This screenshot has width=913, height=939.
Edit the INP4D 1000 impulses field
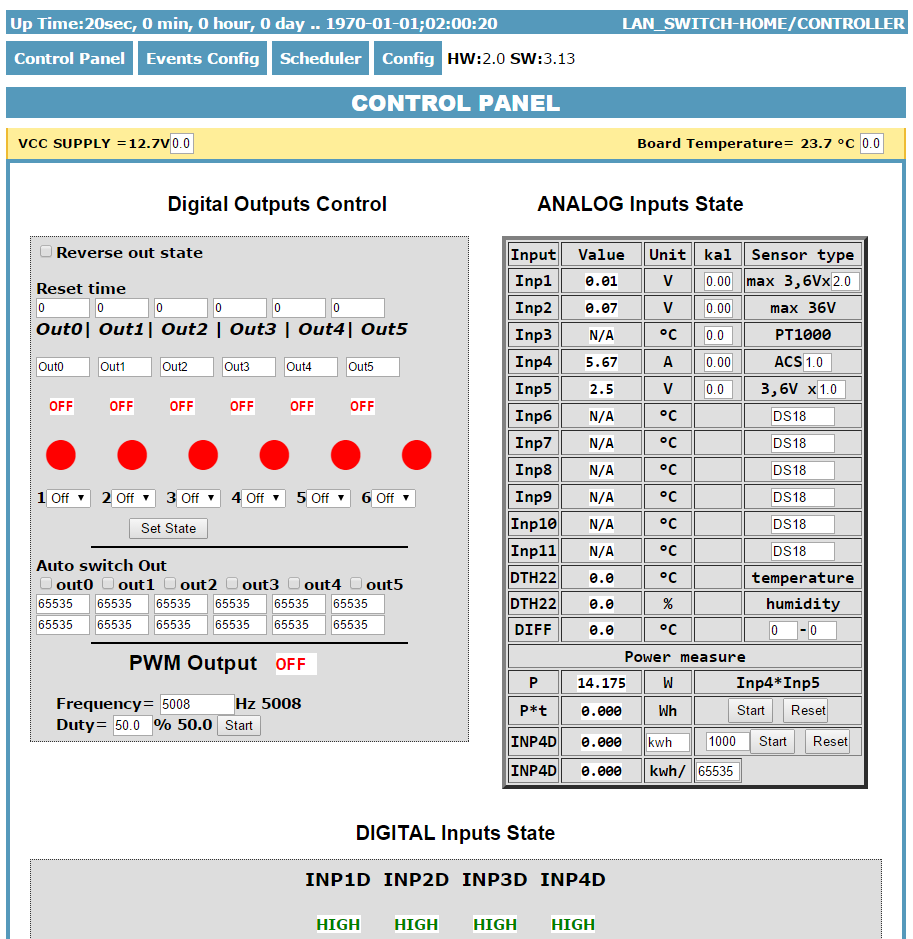tap(727, 741)
